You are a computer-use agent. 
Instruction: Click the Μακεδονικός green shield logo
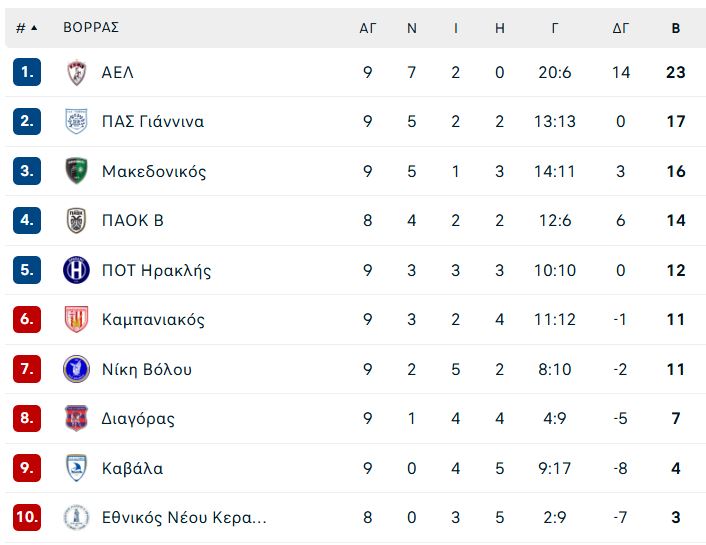[x=76, y=171]
